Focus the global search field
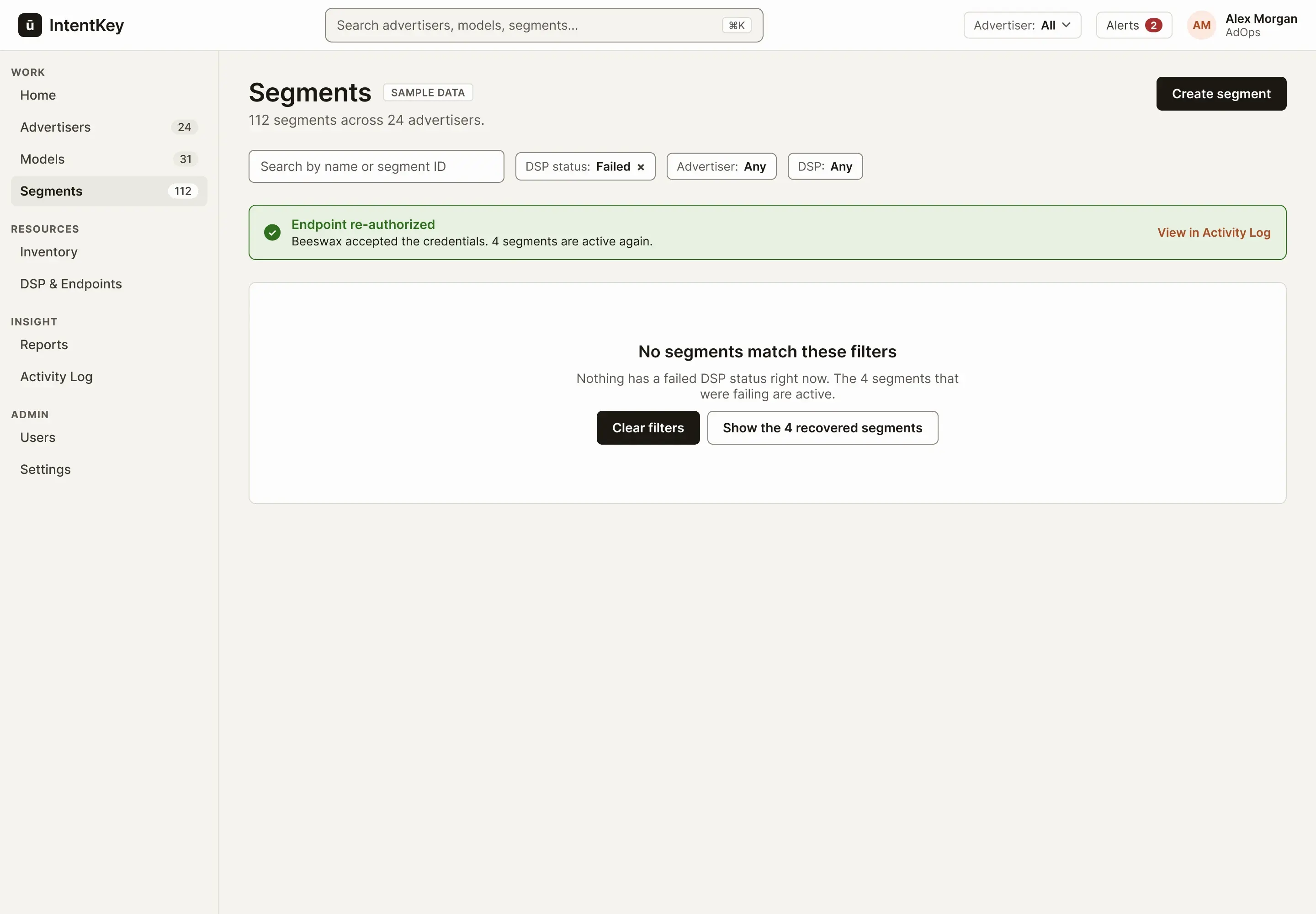The height and width of the screenshot is (914, 1316). tap(543, 25)
